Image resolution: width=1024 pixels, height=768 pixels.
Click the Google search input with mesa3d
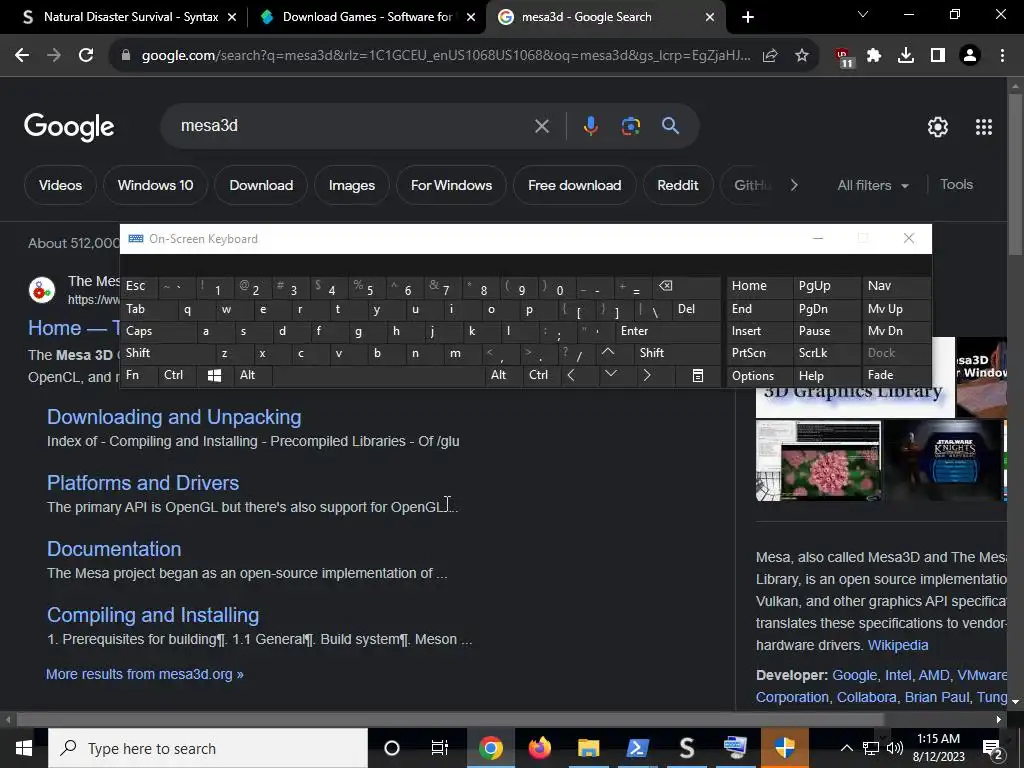pos(353,126)
